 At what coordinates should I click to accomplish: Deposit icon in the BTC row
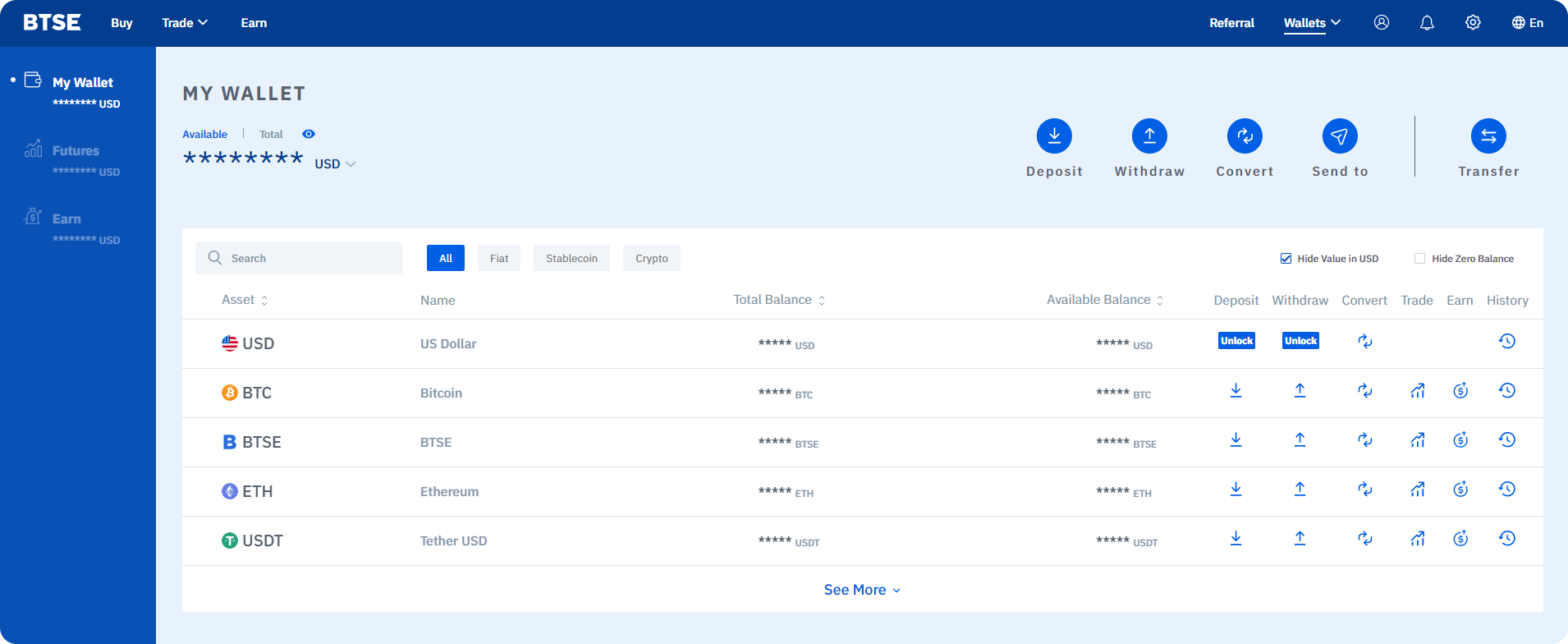[1236, 390]
